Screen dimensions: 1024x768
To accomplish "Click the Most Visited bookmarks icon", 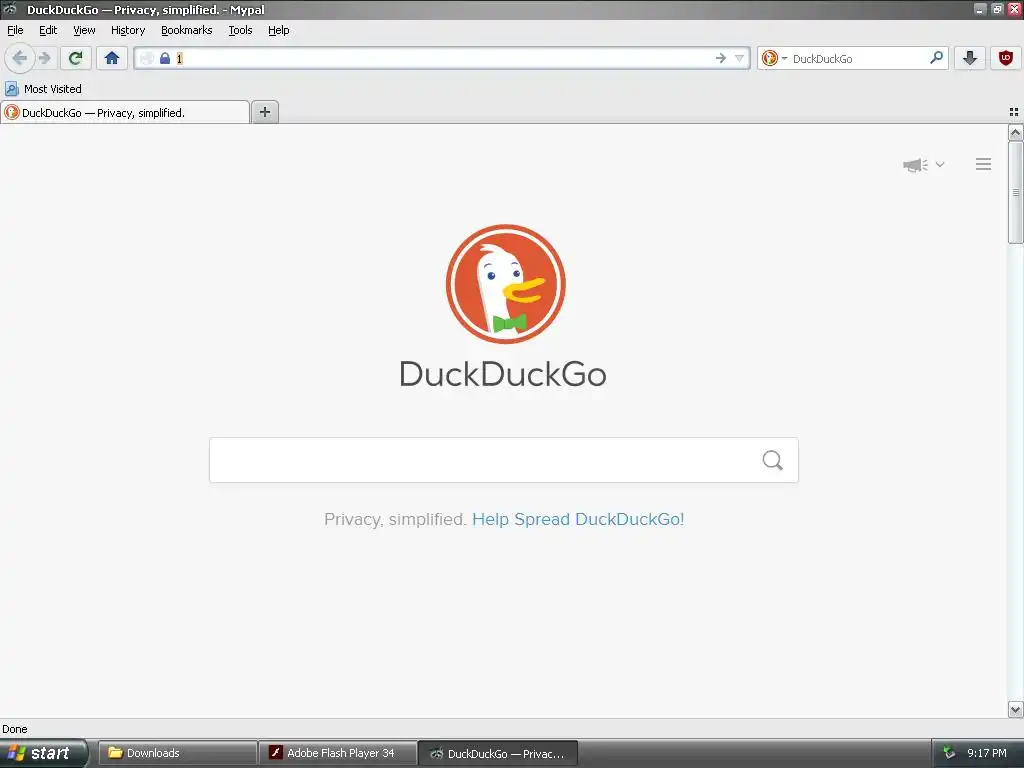I will (12, 89).
